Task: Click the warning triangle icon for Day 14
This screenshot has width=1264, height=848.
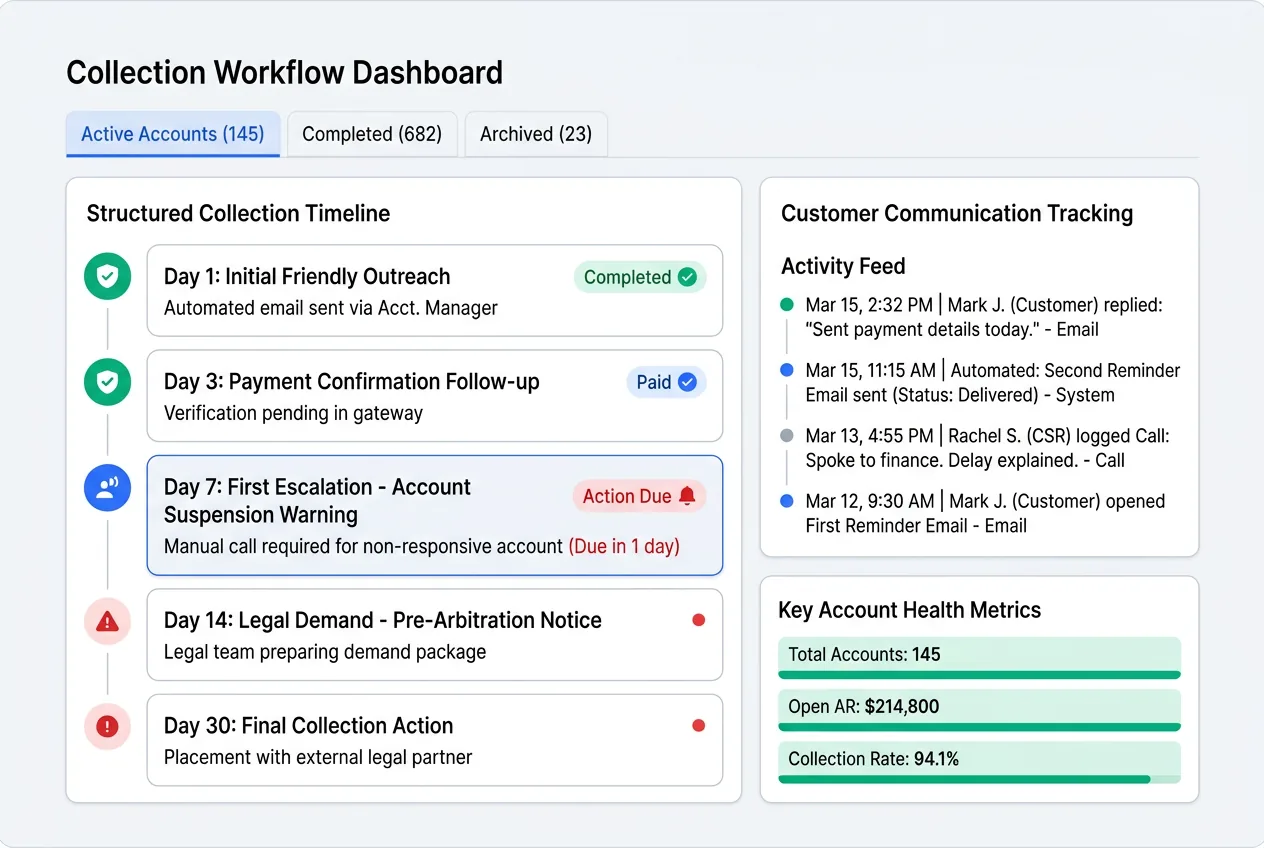Action: click(107, 621)
